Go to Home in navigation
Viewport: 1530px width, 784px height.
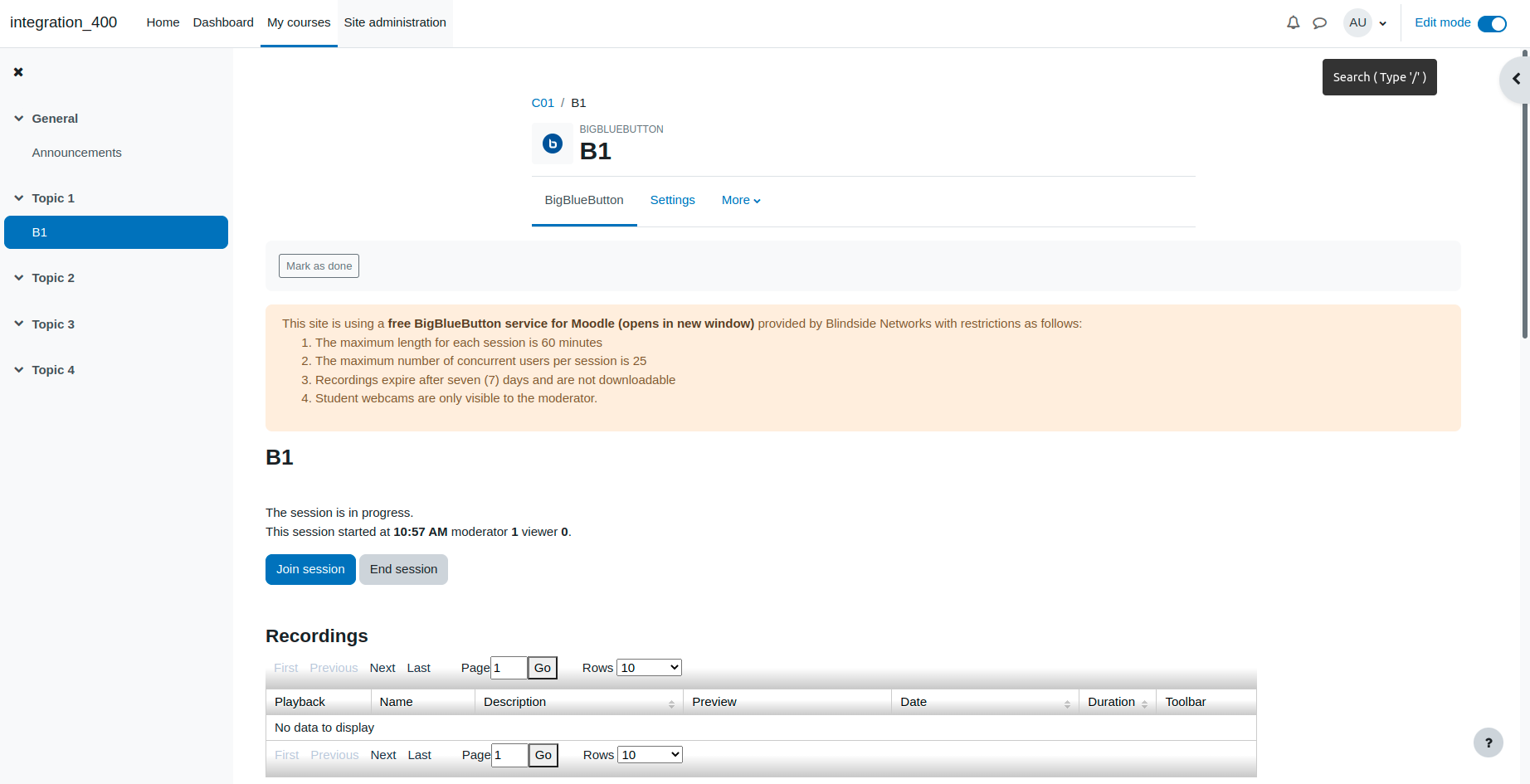[163, 22]
